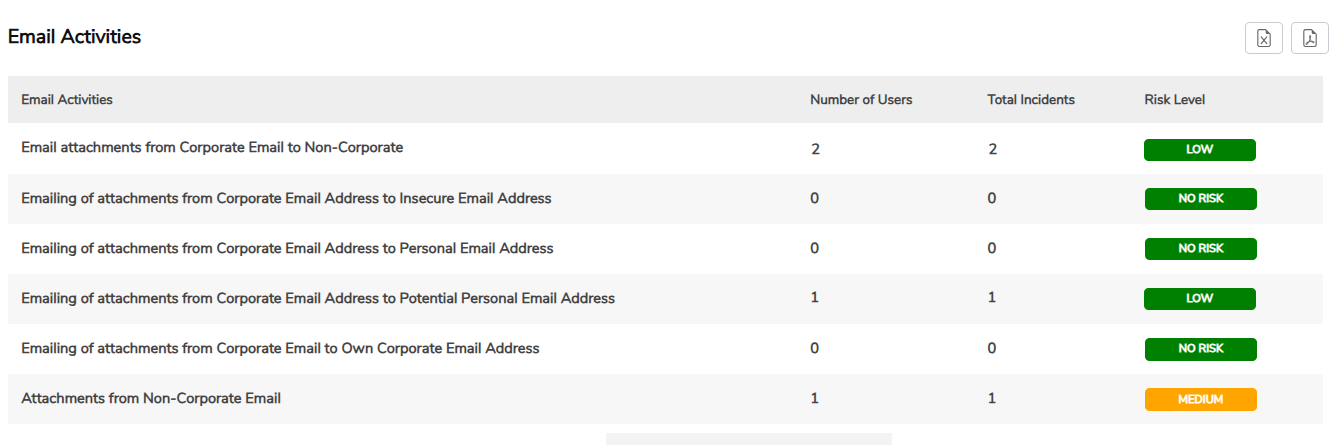1342x445 pixels.
Task: Export Email Activities table as PDF
Action: 1310,38
